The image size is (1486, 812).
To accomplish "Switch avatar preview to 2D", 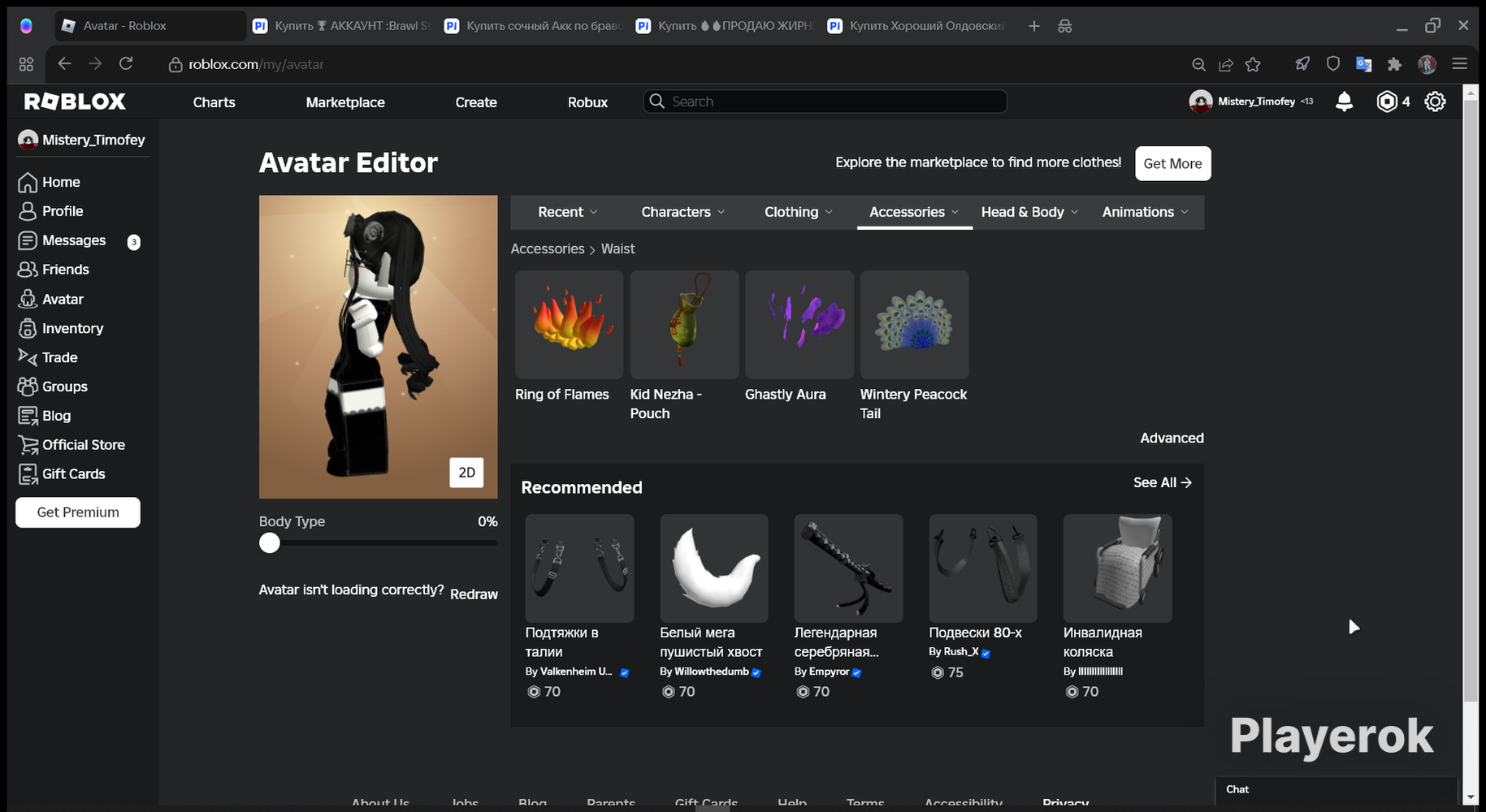I will [x=466, y=473].
